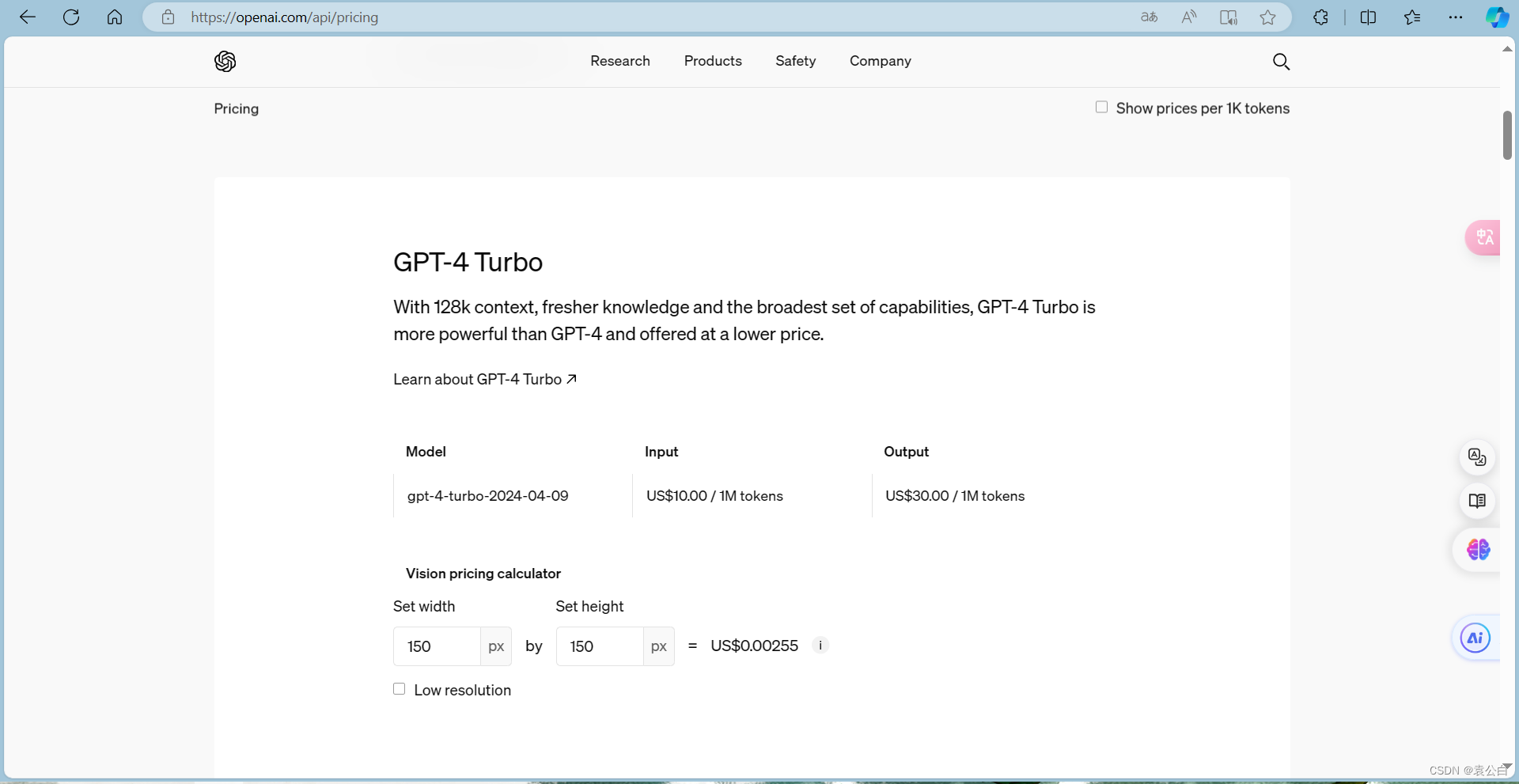Select gpt-4-turbo-2024-04-09 model name
The height and width of the screenshot is (784, 1519).
click(488, 496)
